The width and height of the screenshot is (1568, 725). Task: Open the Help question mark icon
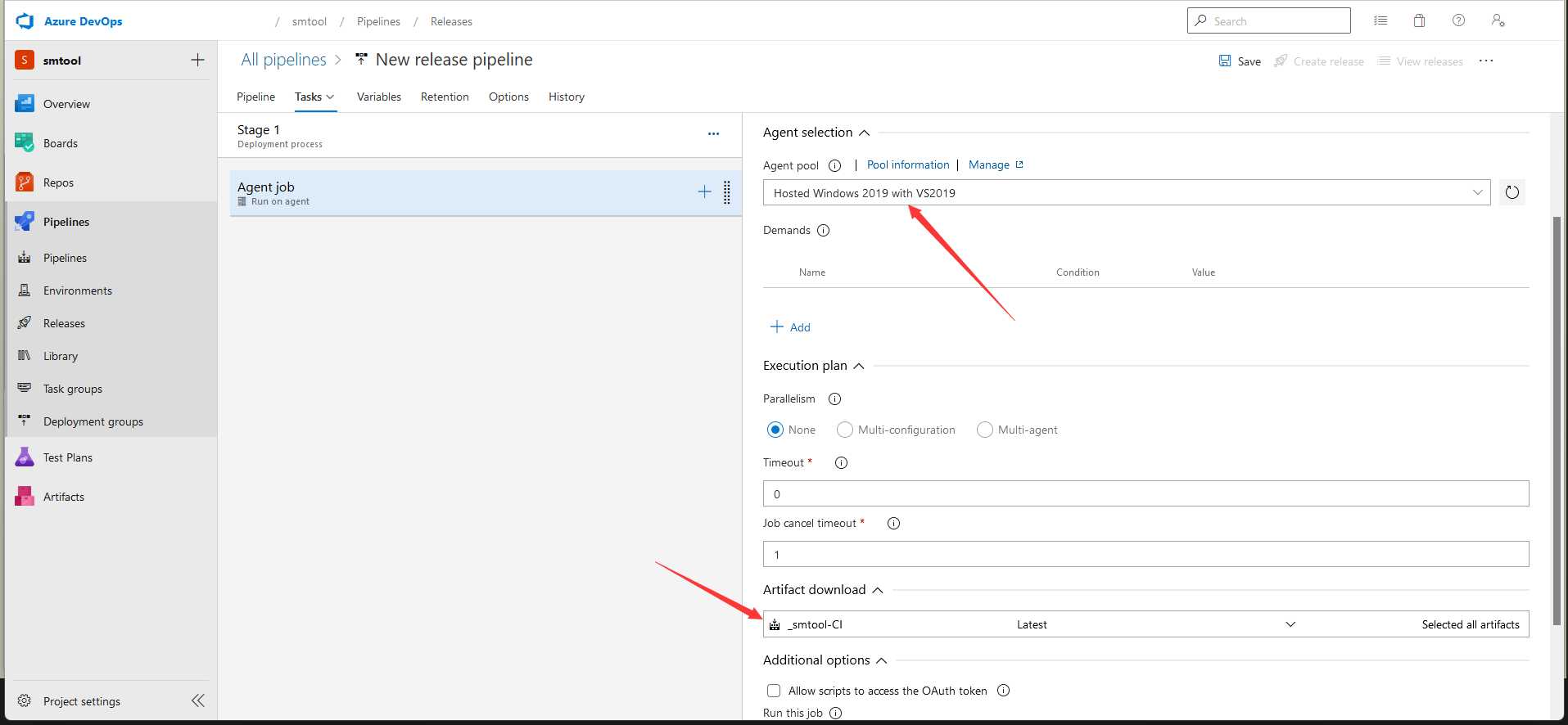(x=1458, y=21)
